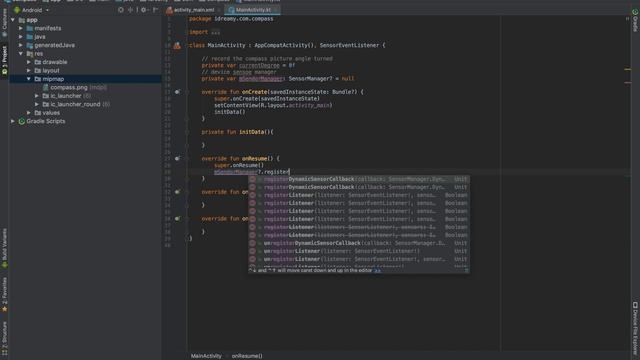640x360 pixels.
Task: Click the scroll-from-source target icon in Project panel
Action: 121,10
